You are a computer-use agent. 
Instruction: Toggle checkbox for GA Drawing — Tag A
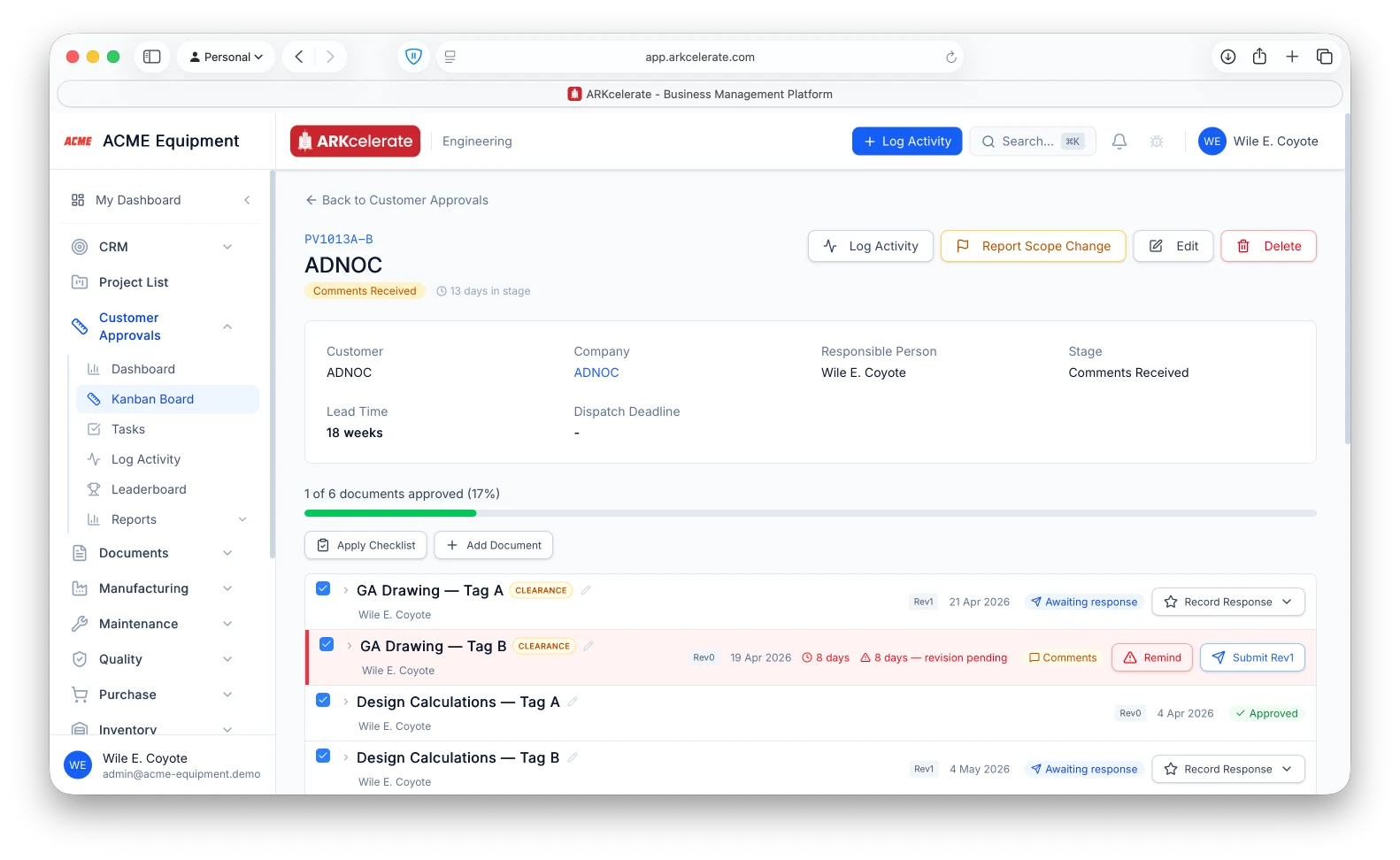coord(323,588)
